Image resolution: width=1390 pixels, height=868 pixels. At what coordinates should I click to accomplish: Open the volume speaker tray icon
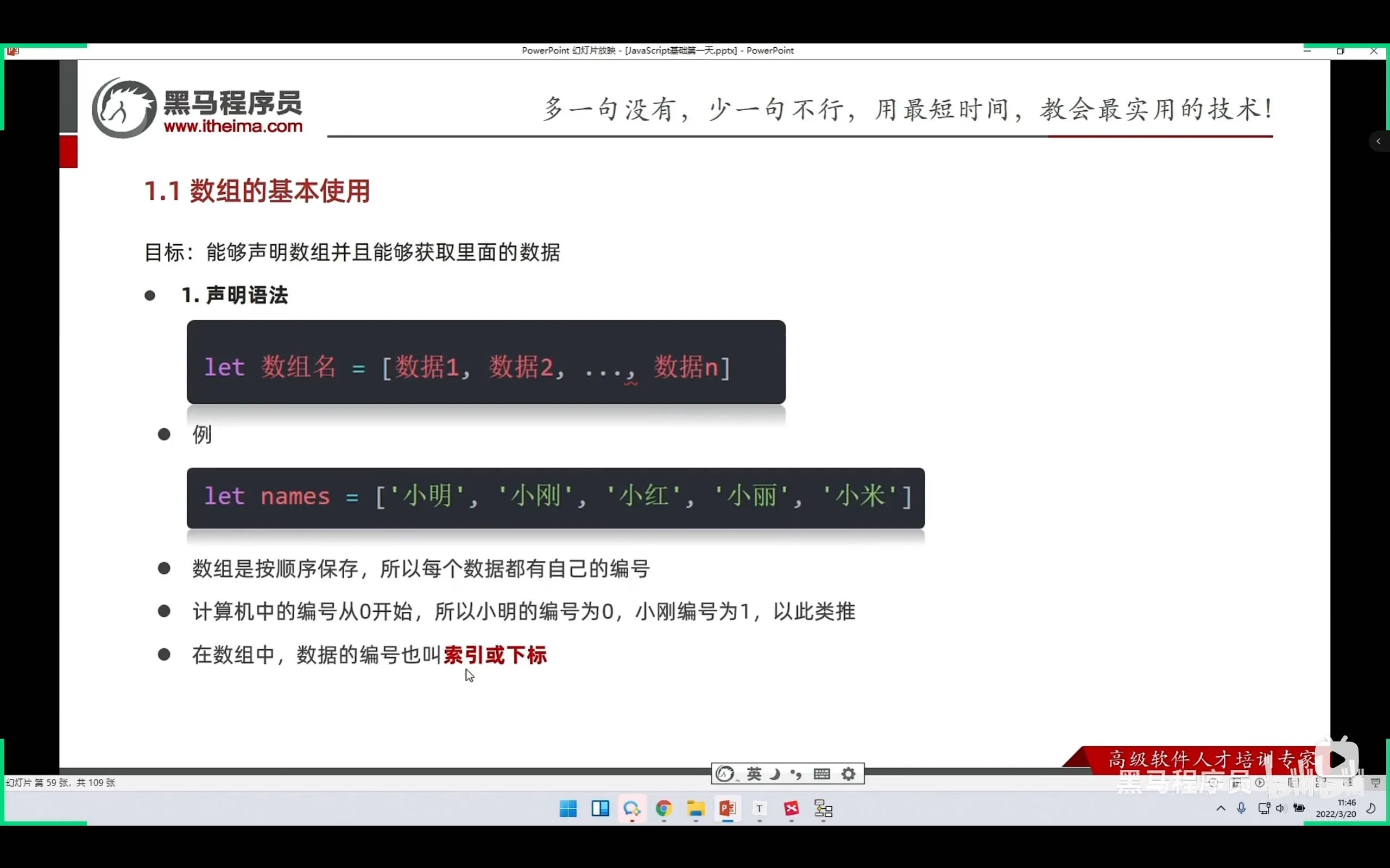pos(1280,808)
